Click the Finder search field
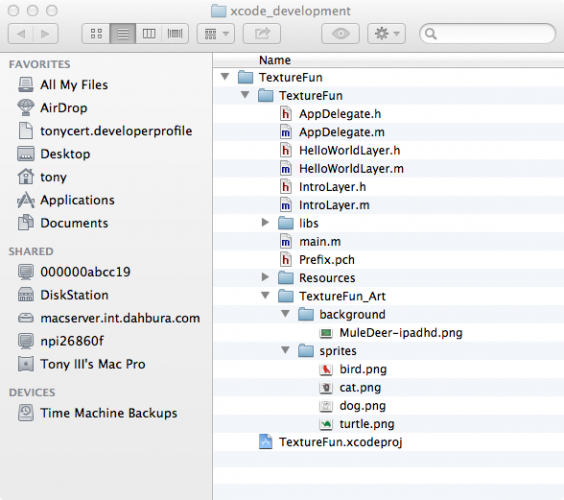 [487, 34]
